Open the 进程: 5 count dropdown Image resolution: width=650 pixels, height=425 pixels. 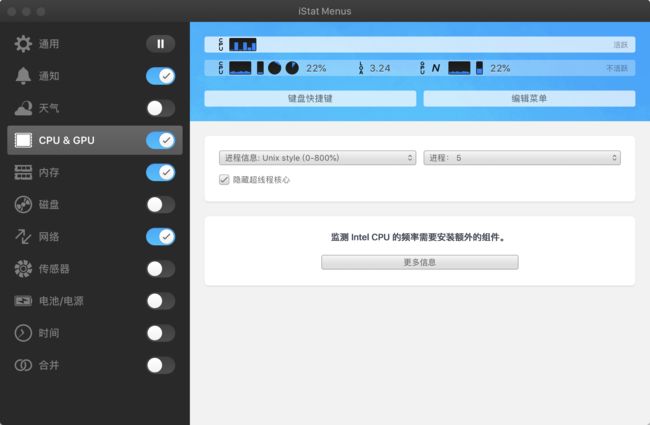[522, 158]
